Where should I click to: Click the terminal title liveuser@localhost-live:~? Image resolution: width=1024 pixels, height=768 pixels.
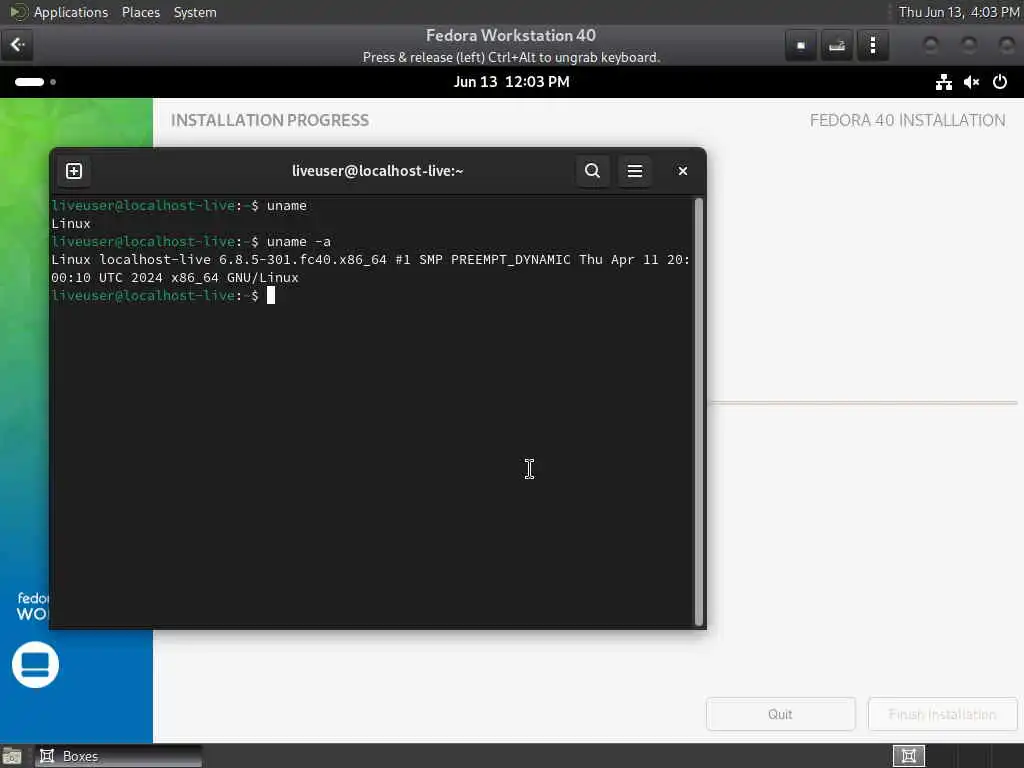point(377,171)
